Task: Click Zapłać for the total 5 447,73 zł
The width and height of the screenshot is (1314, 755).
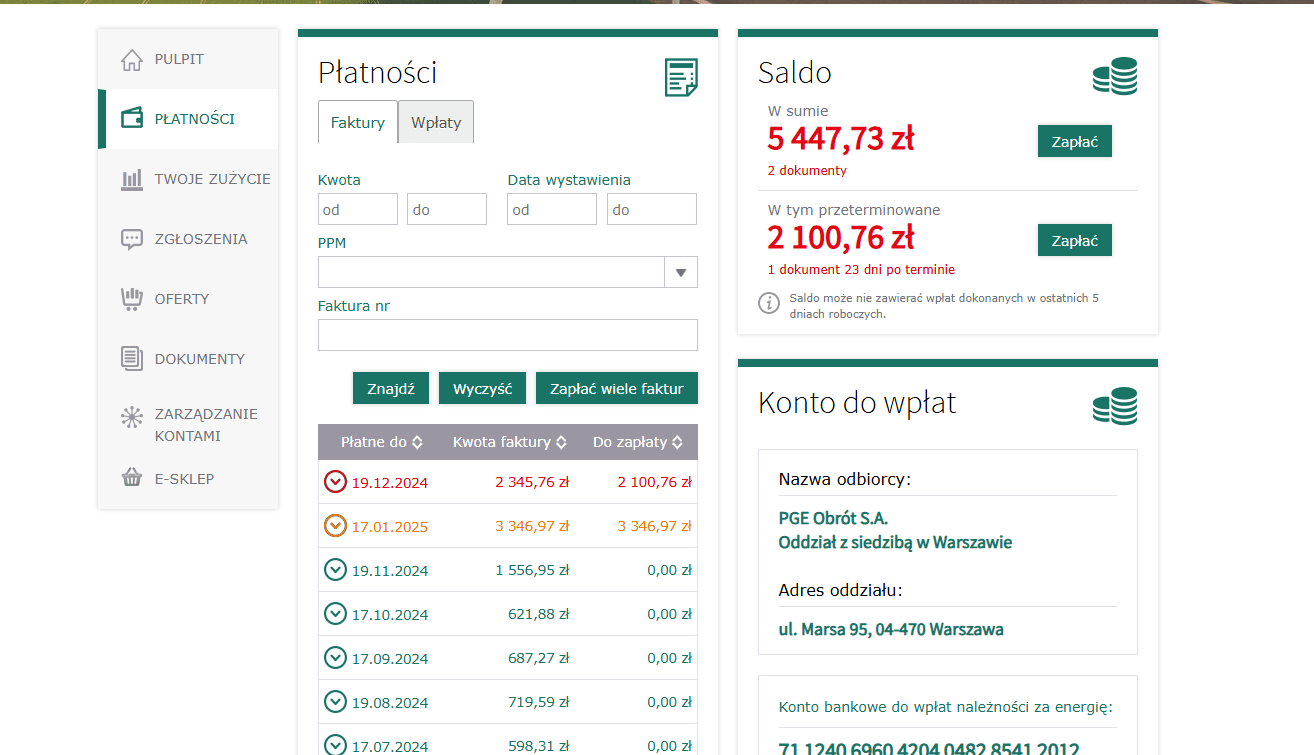Action: coord(1075,141)
